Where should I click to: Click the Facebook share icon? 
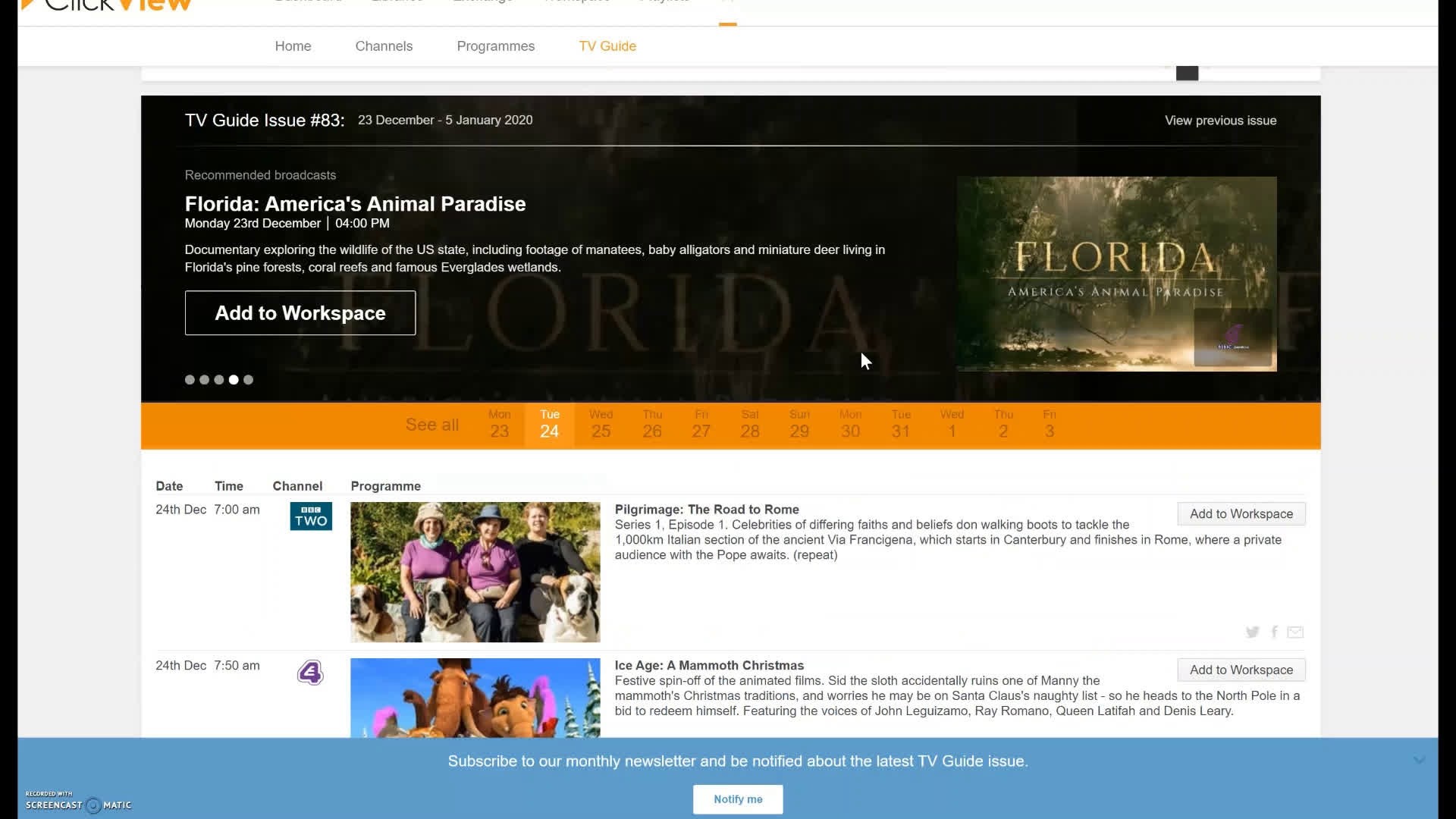[1274, 631]
